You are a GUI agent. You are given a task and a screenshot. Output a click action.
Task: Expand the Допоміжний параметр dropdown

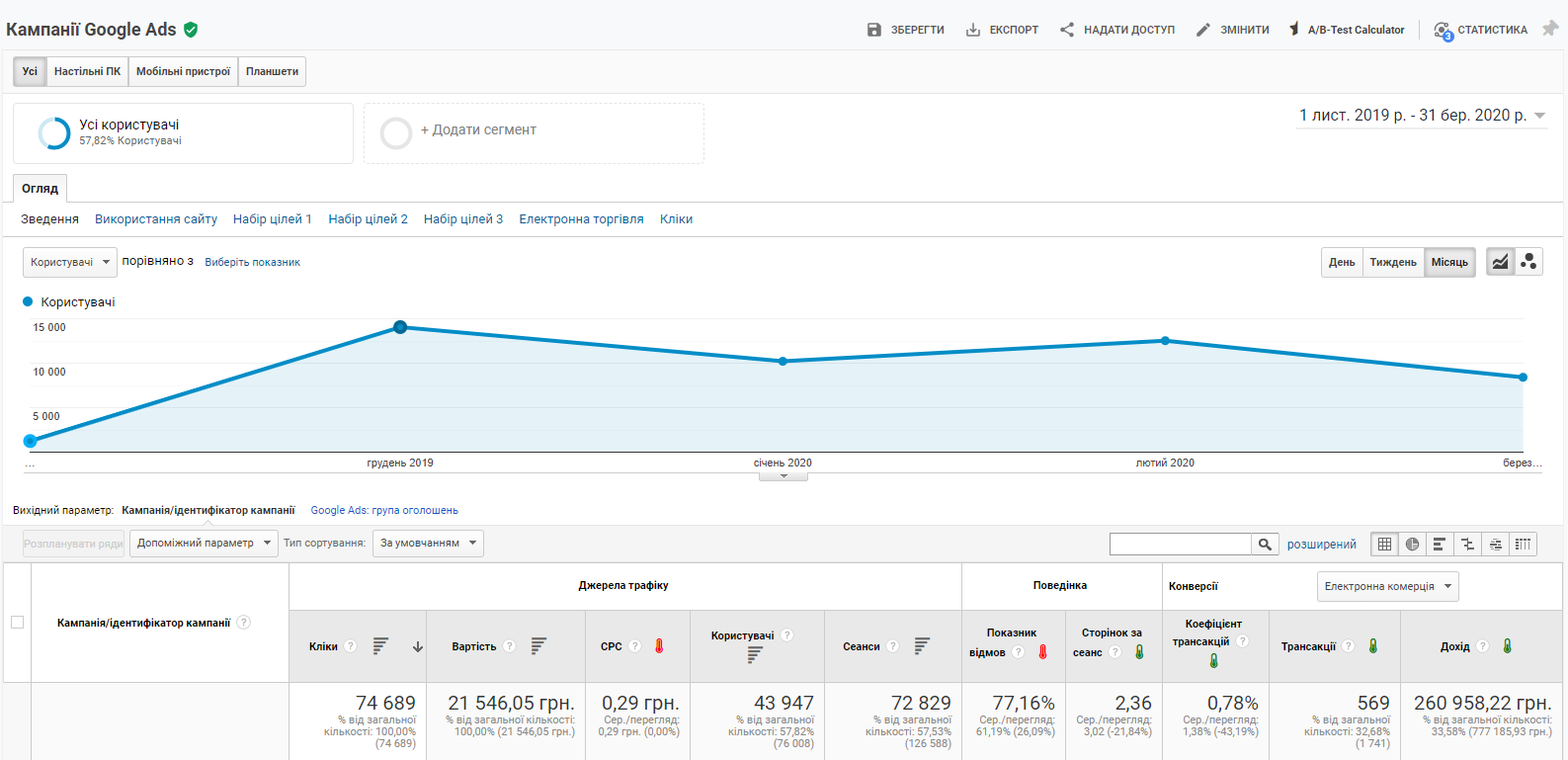205,543
